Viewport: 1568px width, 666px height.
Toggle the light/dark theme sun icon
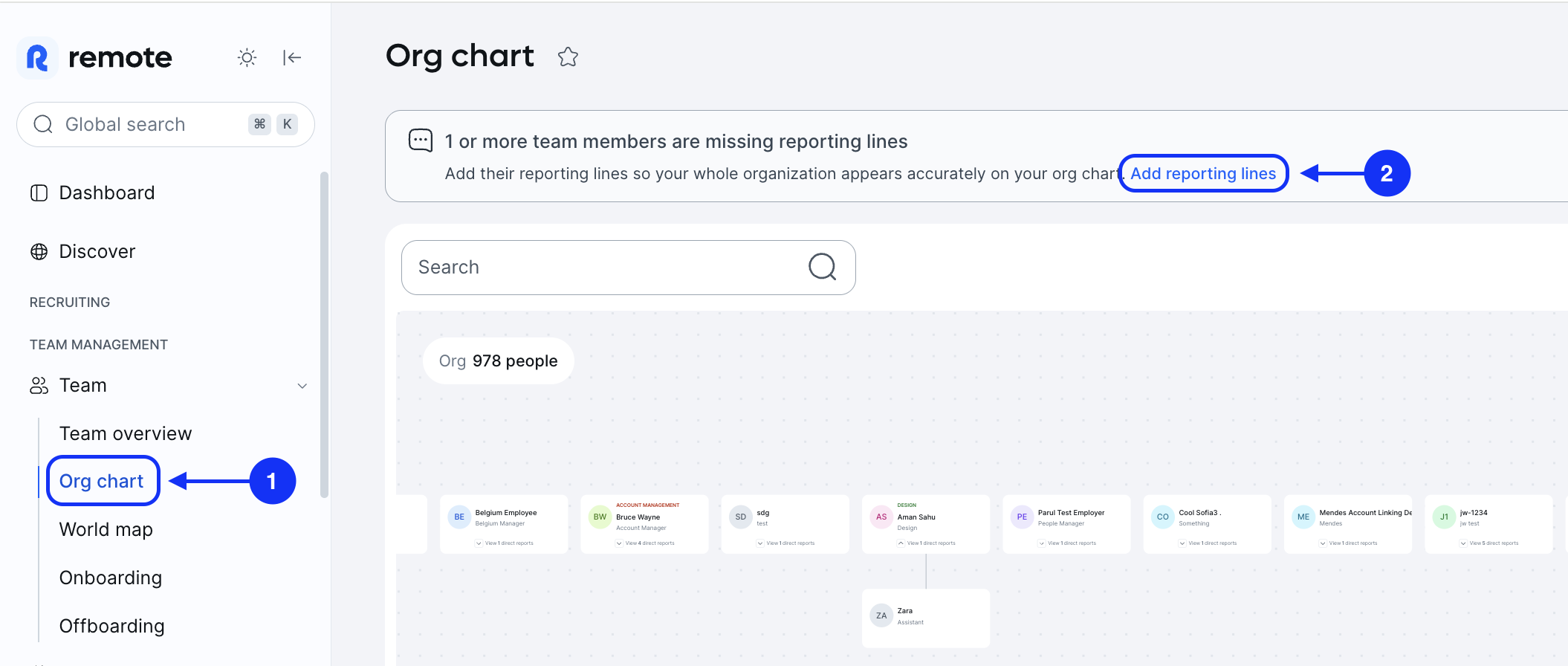(247, 57)
